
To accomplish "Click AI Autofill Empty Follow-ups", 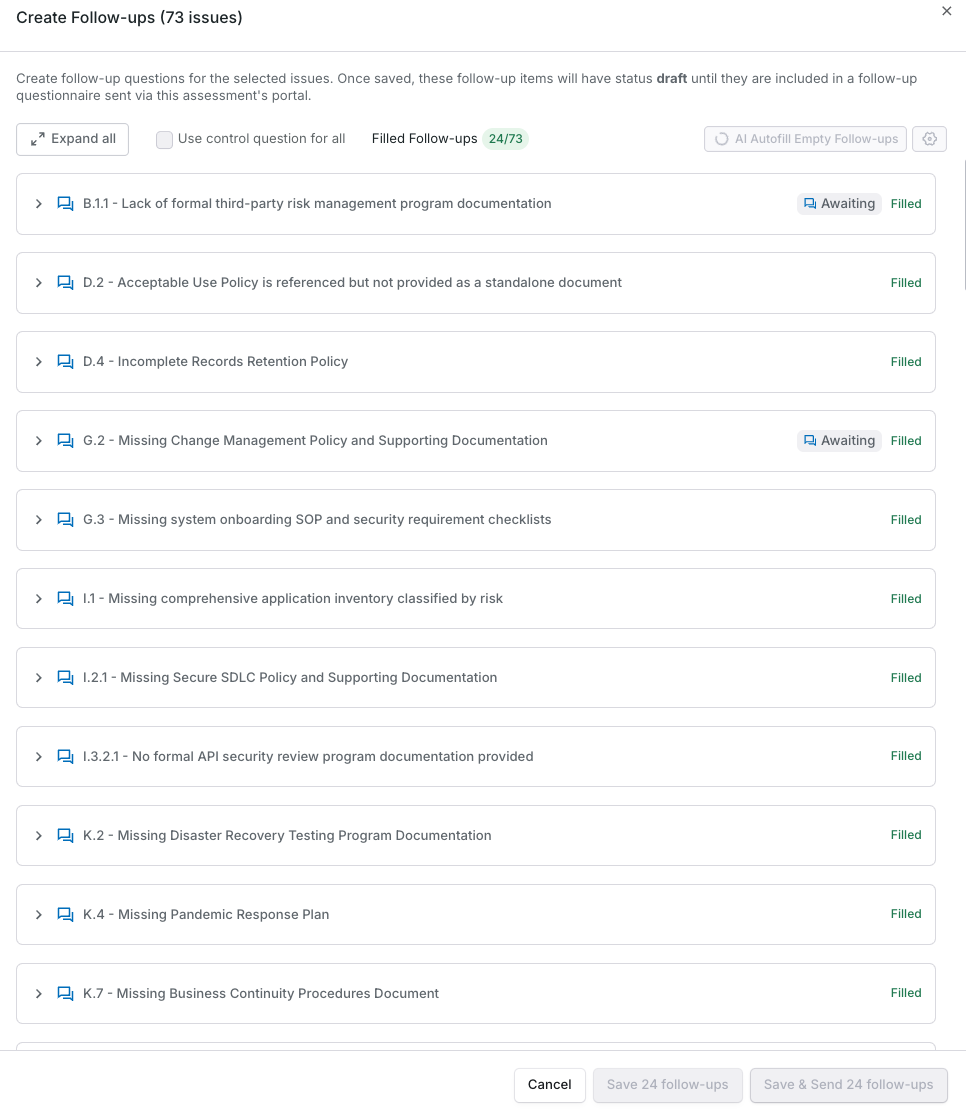I will (805, 139).
